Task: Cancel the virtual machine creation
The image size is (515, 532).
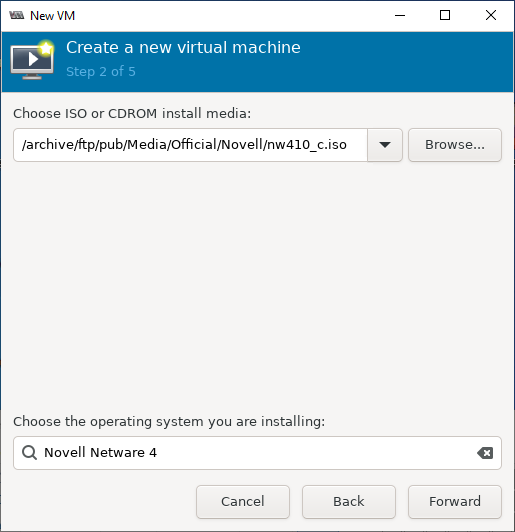Action: tap(243, 501)
